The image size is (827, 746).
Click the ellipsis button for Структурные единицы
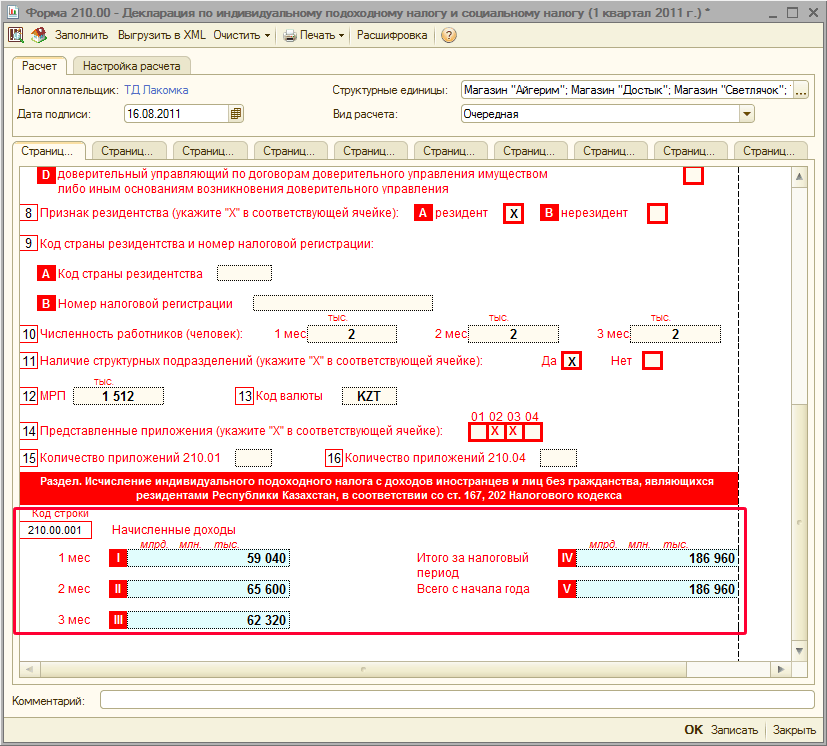coord(801,90)
